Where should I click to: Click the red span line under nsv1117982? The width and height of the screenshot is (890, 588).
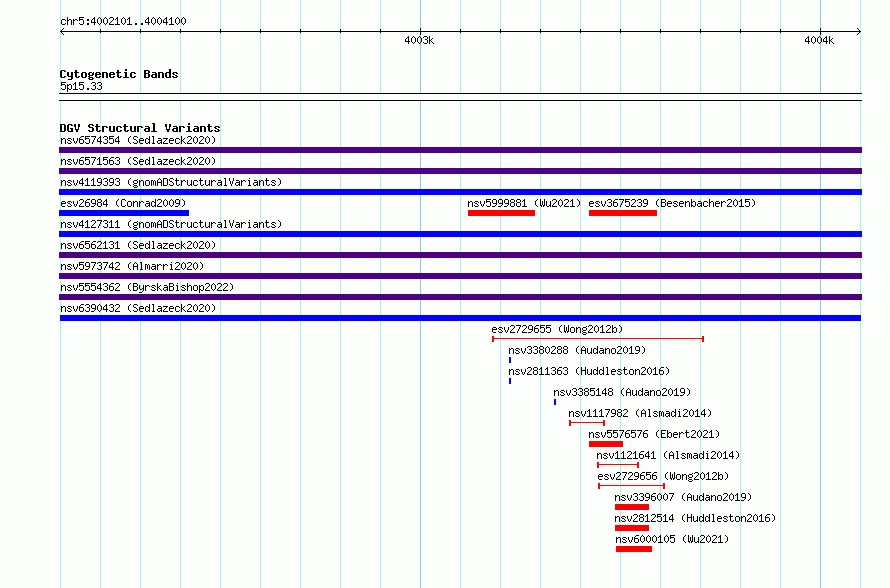click(x=587, y=423)
